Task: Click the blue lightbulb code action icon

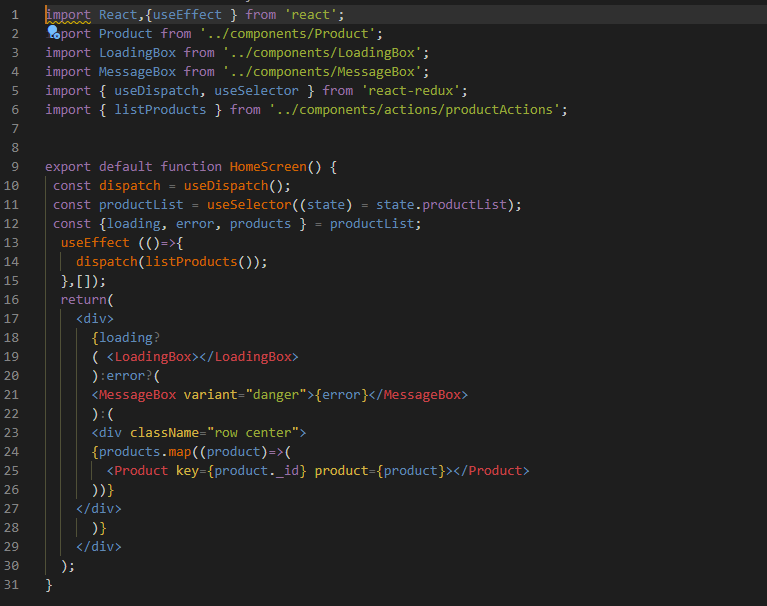Action: pos(53,32)
